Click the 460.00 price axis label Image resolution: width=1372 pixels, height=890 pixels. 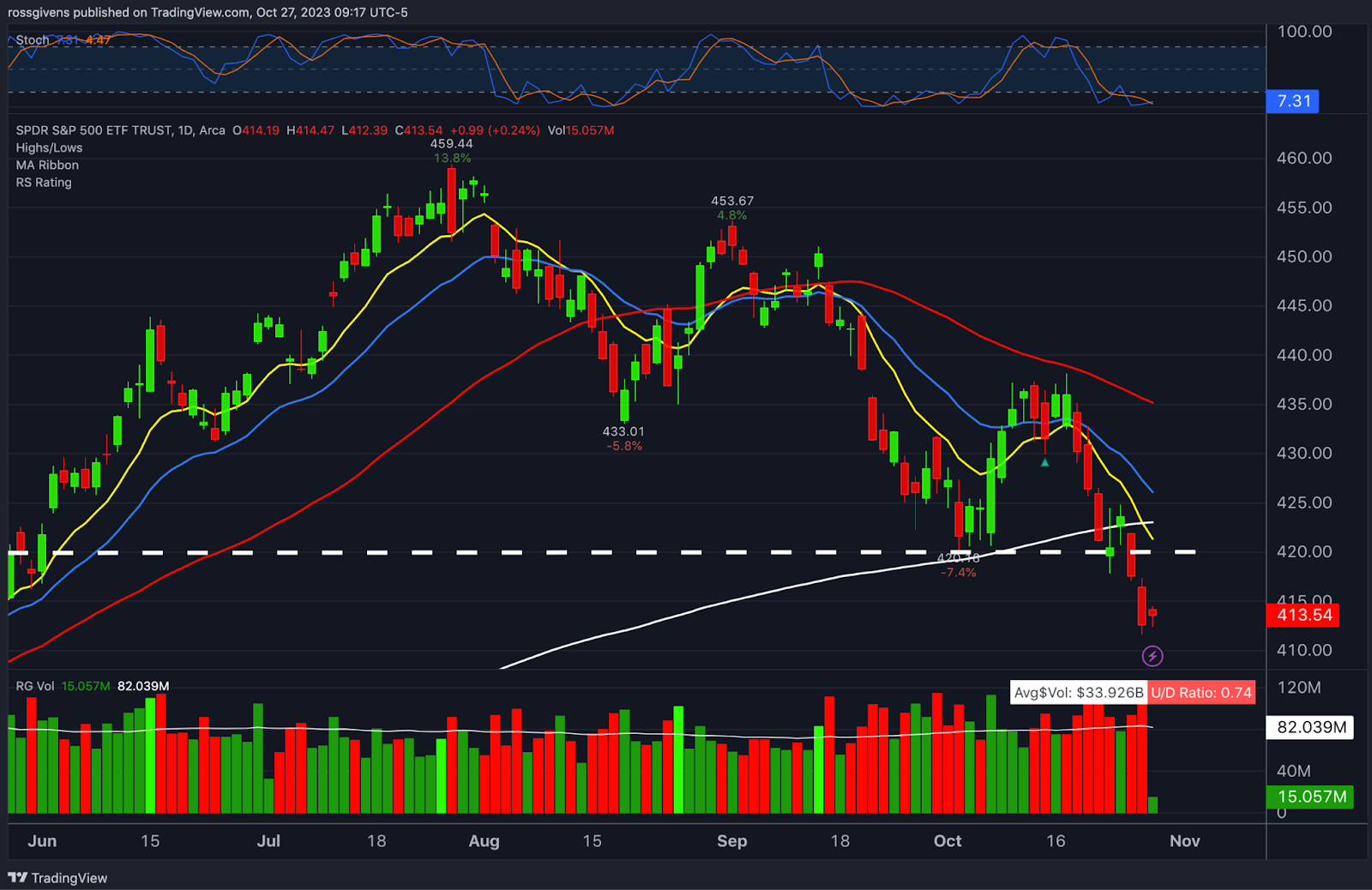click(x=1304, y=158)
